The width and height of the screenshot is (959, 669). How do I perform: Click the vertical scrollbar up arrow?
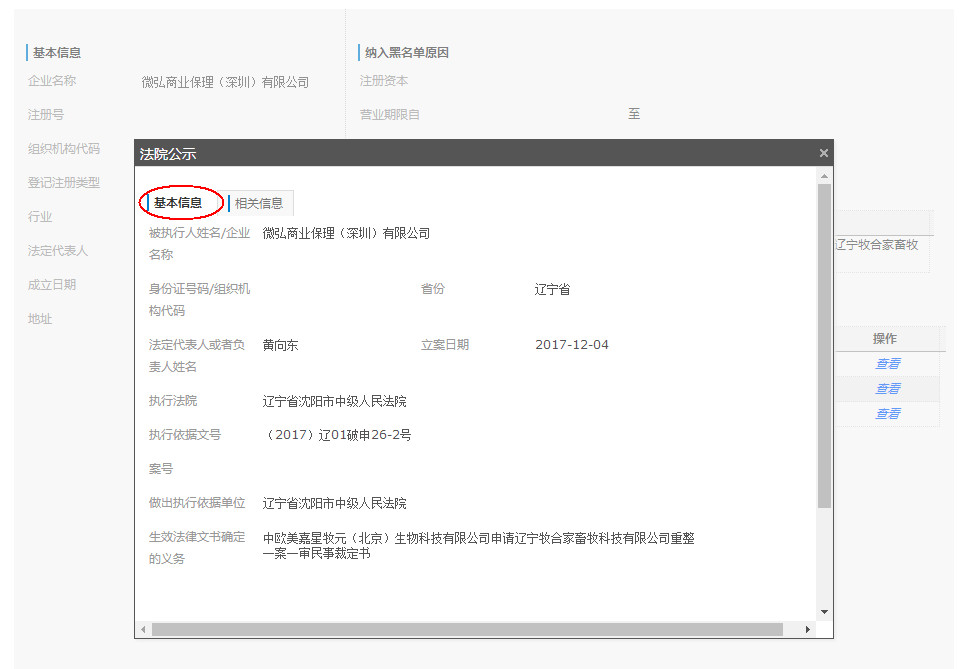pos(824,176)
